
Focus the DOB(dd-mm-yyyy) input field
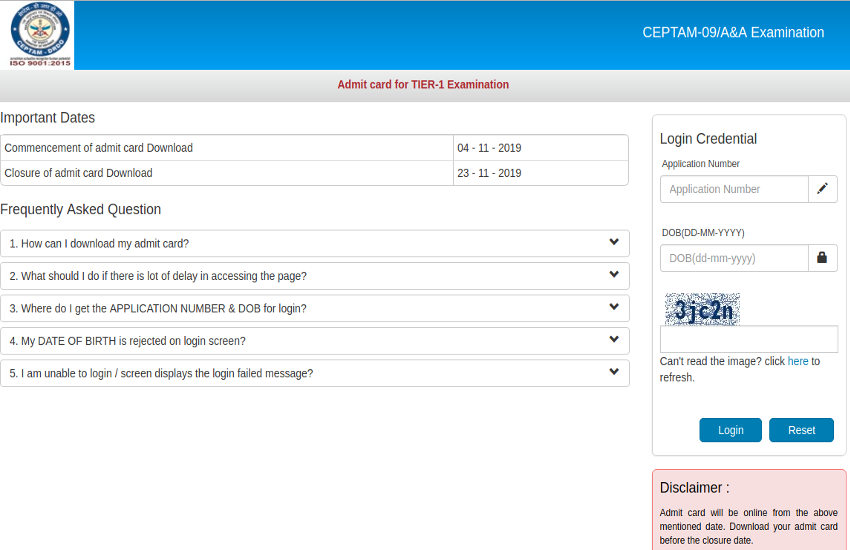734,258
